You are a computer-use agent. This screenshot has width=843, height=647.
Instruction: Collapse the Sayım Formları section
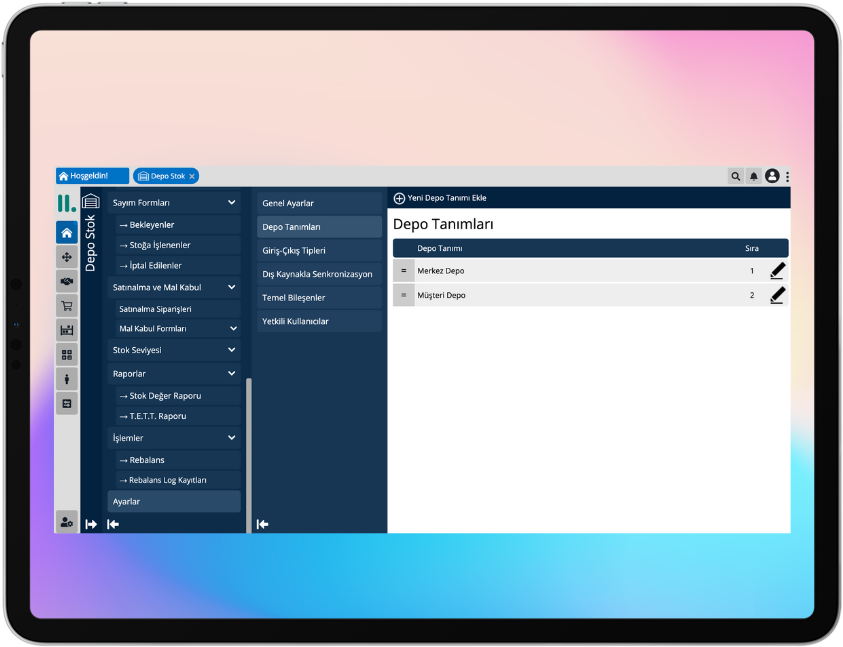coord(232,203)
